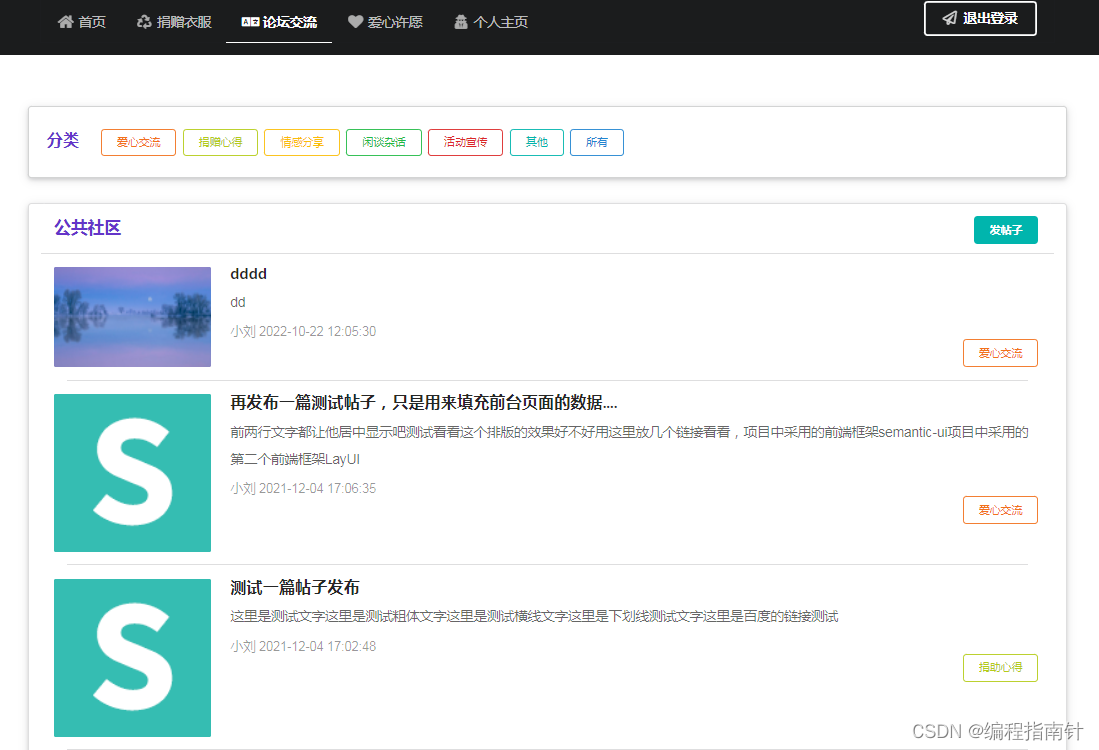Viewport: 1099px width, 750px height.
Task: Click the person icon beside 个人主页
Action: (460, 22)
